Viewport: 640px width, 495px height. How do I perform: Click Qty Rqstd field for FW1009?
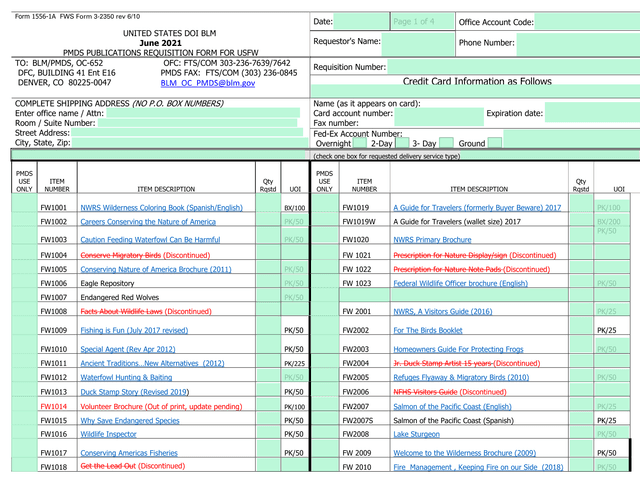coord(268,326)
